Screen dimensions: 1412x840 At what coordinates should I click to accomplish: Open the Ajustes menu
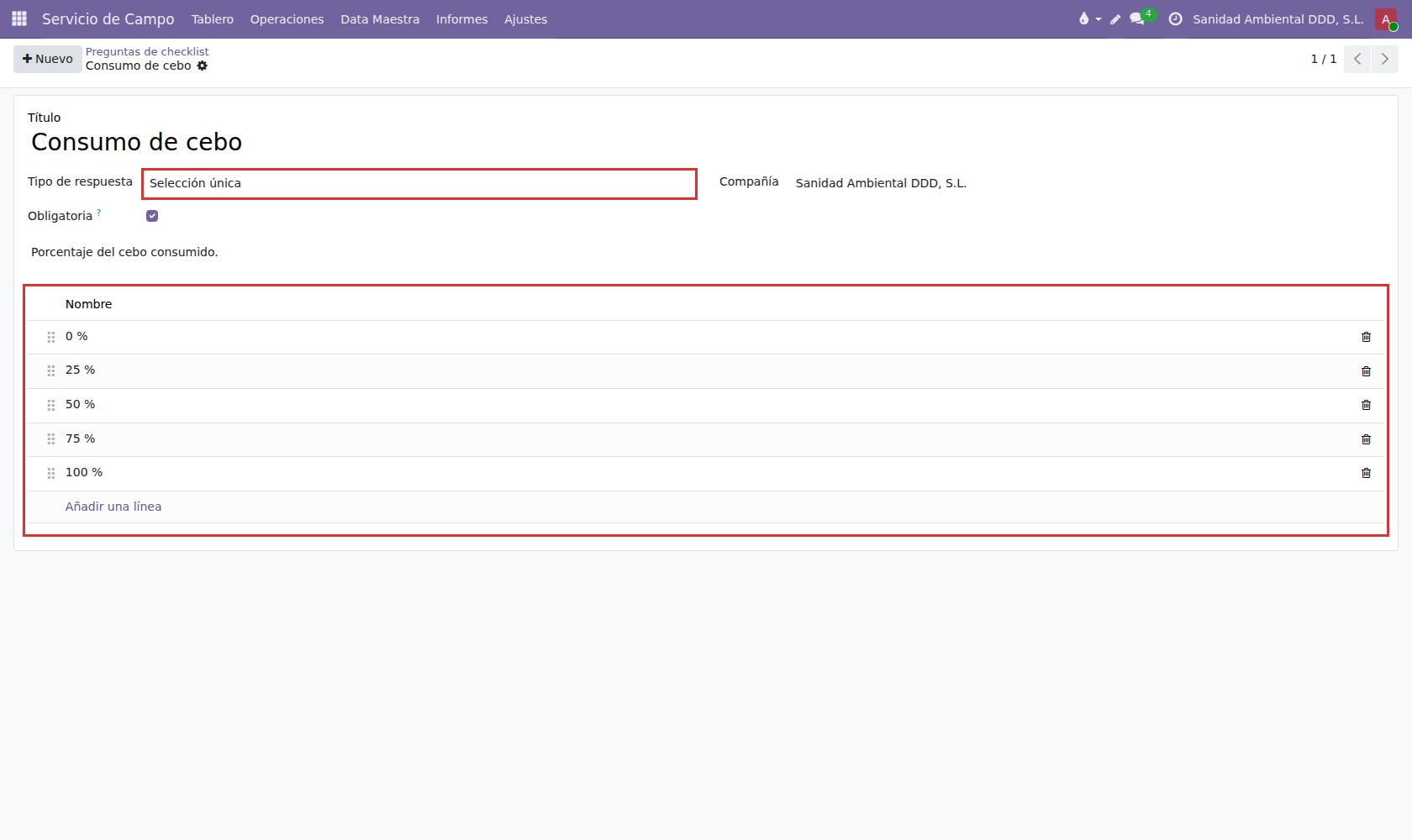525,19
